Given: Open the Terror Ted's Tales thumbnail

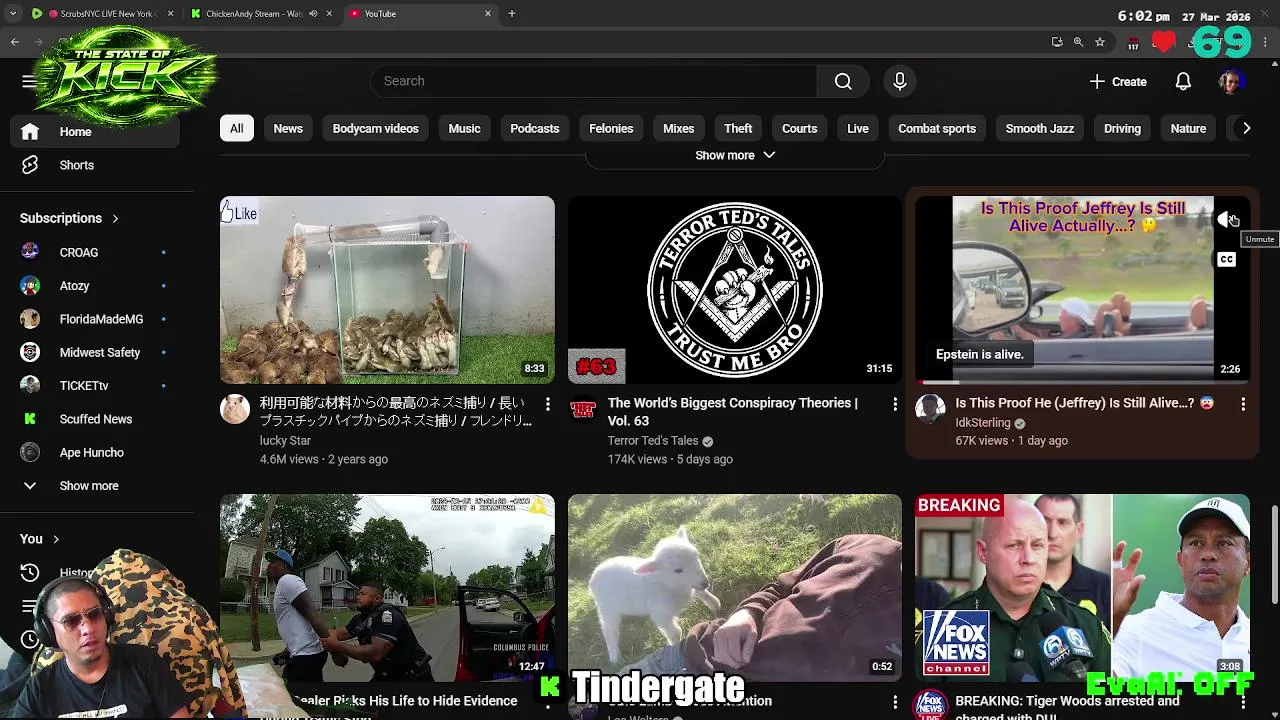Looking at the screenshot, I should pos(735,290).
